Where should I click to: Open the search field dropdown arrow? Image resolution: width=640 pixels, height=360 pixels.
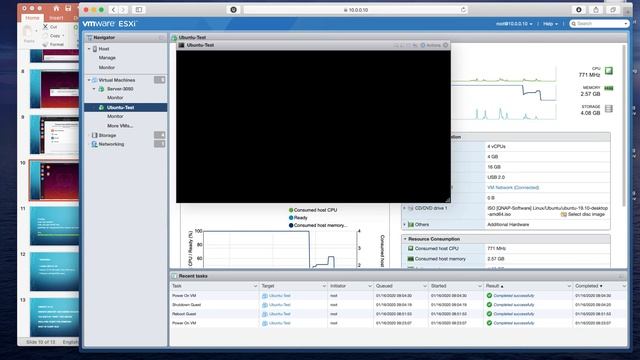pos(626,24)
